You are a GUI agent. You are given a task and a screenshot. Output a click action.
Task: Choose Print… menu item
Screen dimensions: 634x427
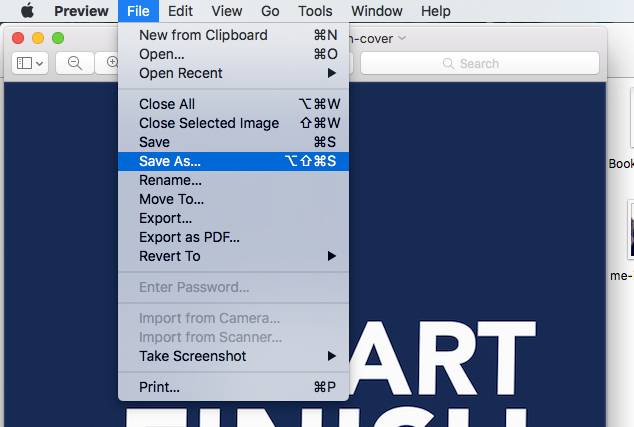(233, 387)
